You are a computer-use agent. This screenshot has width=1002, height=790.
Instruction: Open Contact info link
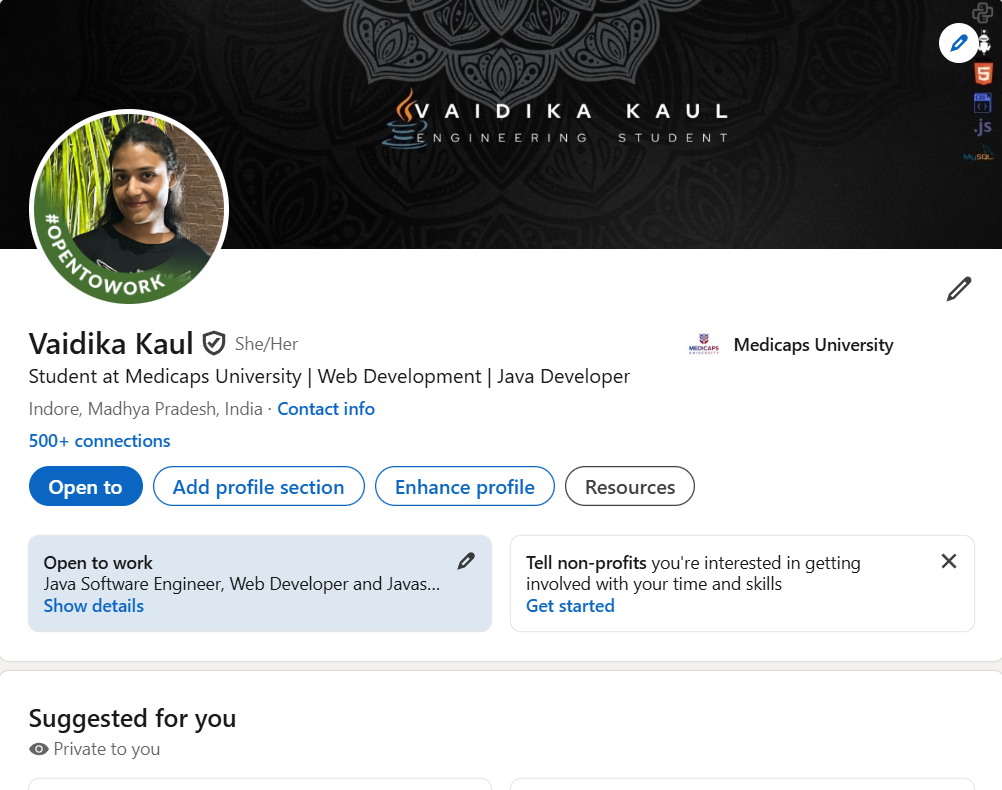tap(326, 409)
